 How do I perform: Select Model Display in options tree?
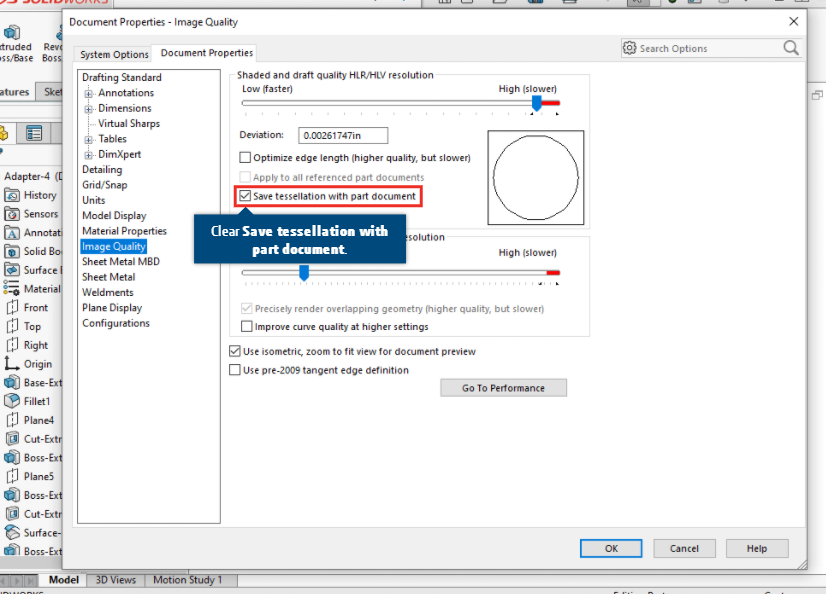[114, 215]
